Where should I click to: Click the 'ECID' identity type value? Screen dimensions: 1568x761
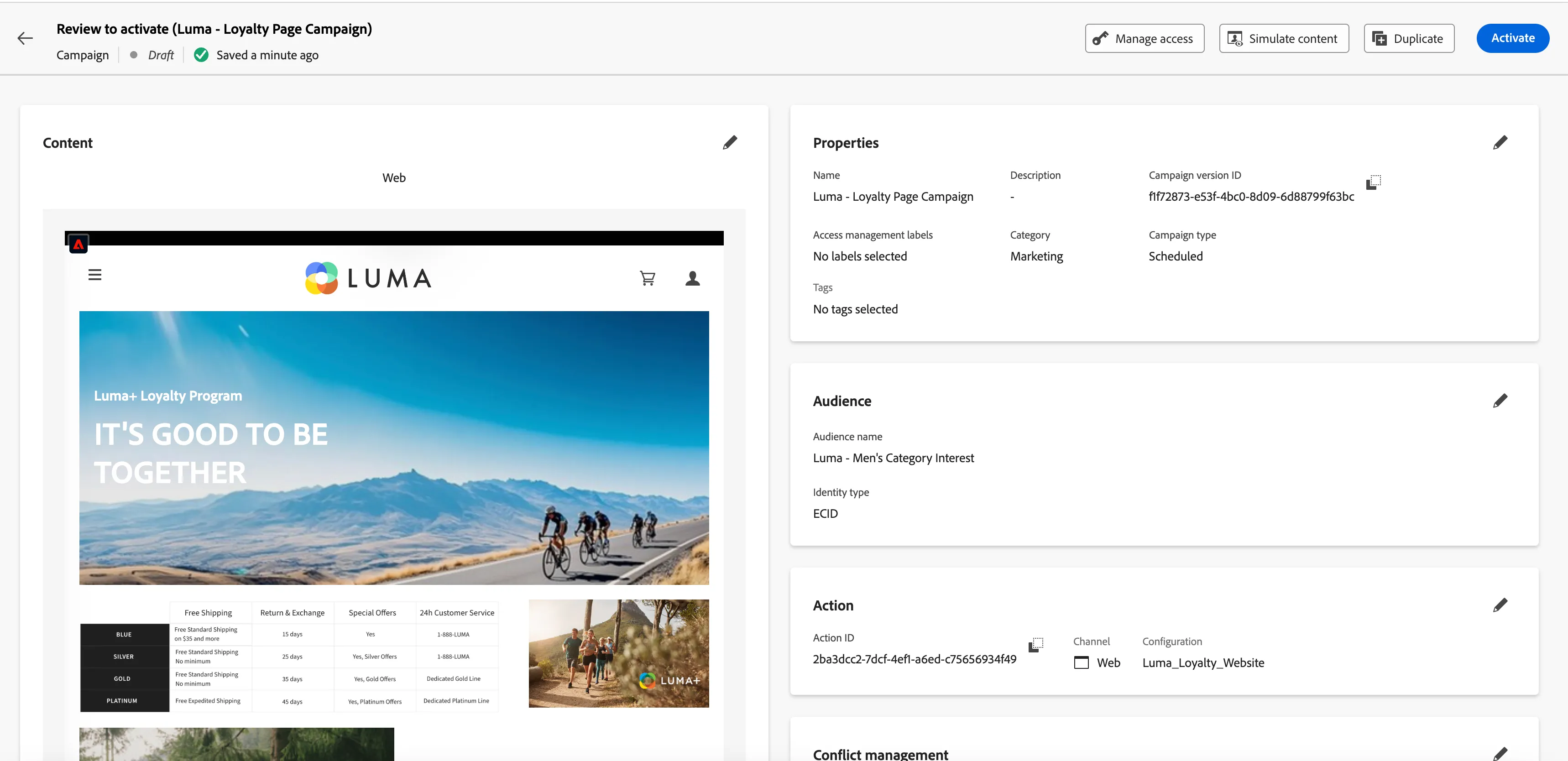[826, 514]
